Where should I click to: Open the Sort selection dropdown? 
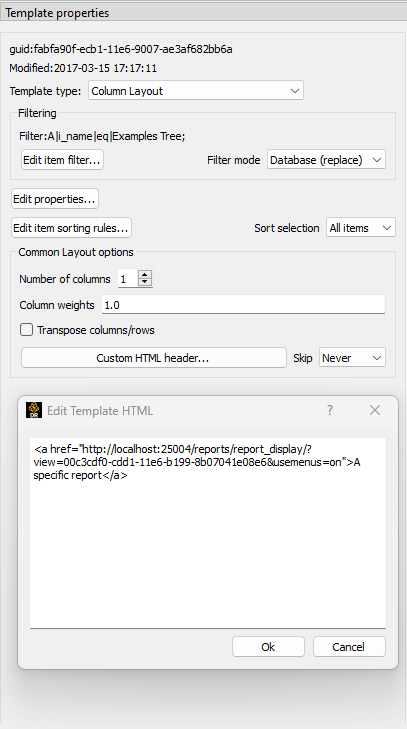[360, 228]
